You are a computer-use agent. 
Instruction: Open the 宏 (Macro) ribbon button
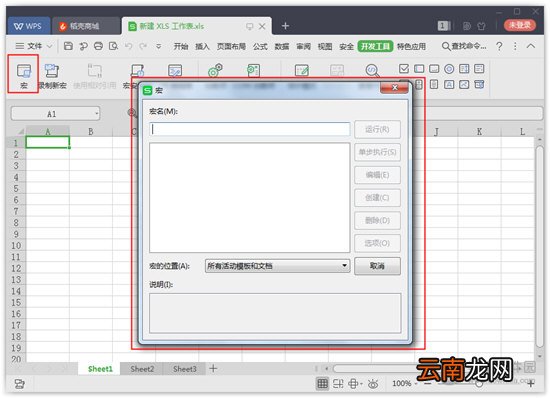click(24, 75)
